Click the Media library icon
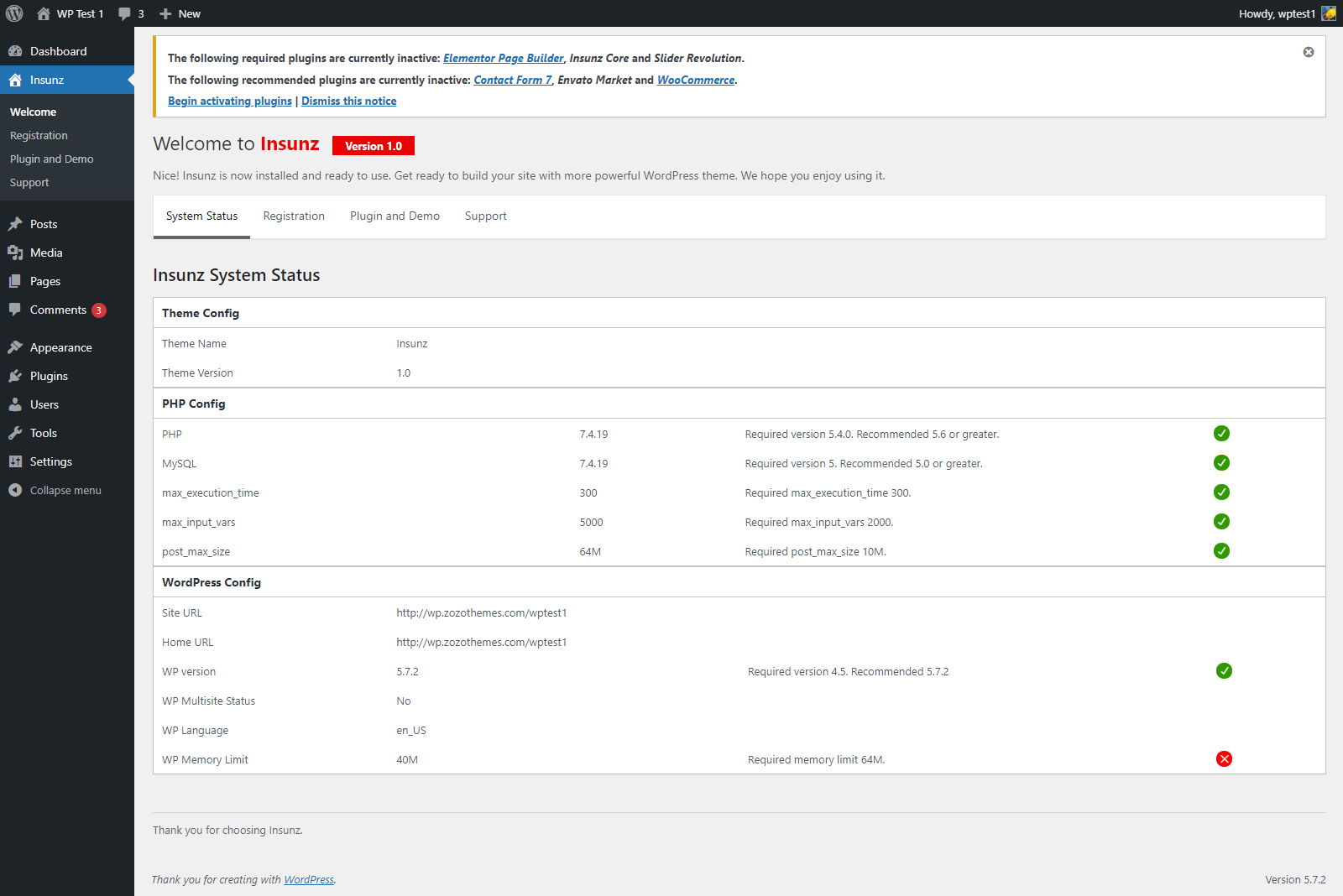Image resolution: width=1343 pixels, height=896 pixels. coord(15,253)
